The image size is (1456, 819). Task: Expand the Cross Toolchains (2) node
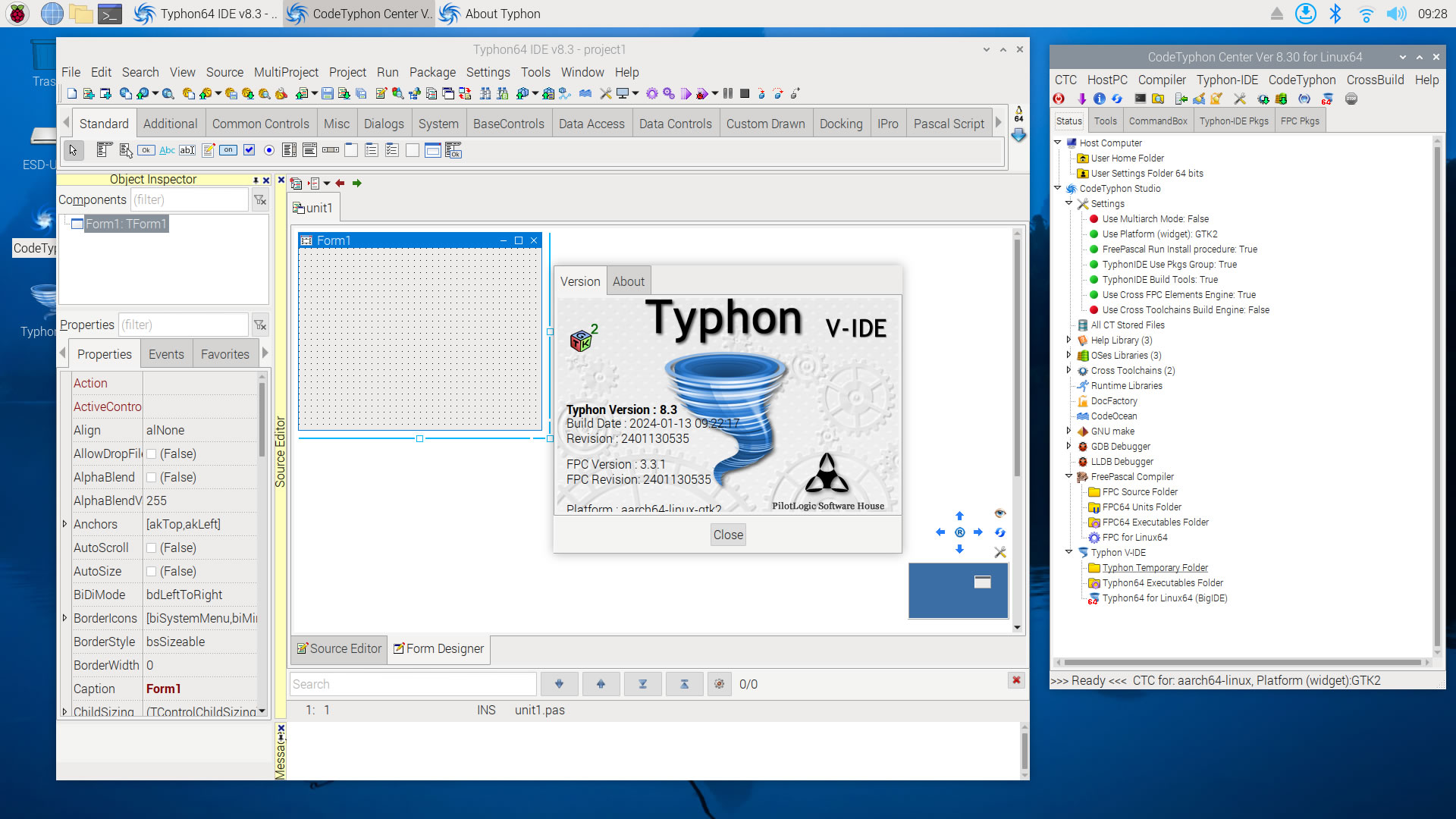(1069, 370)
